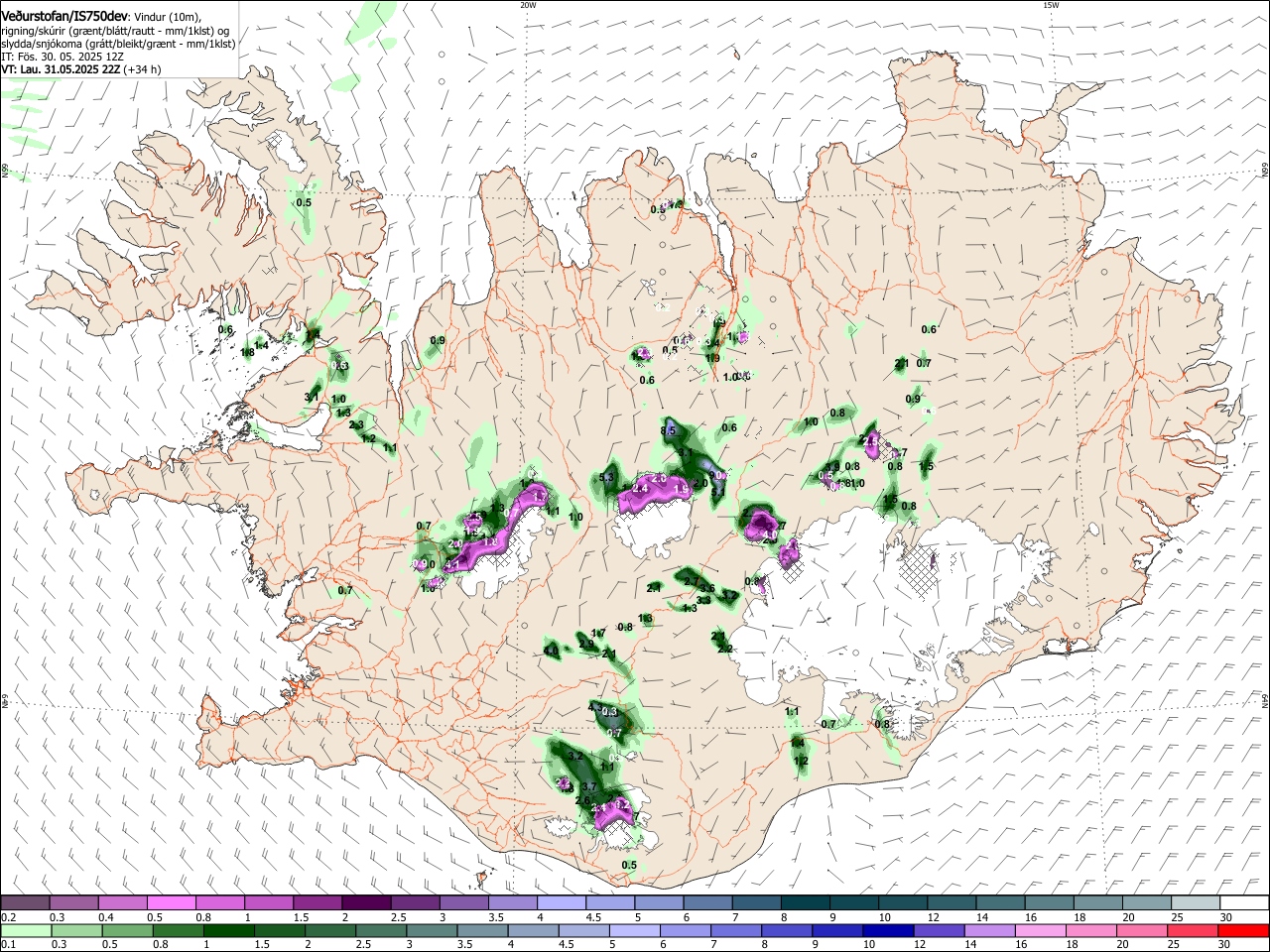Click the 0.2 label under the snow scale
Screen dimensions: 1270x952
[x=8, y=917]
